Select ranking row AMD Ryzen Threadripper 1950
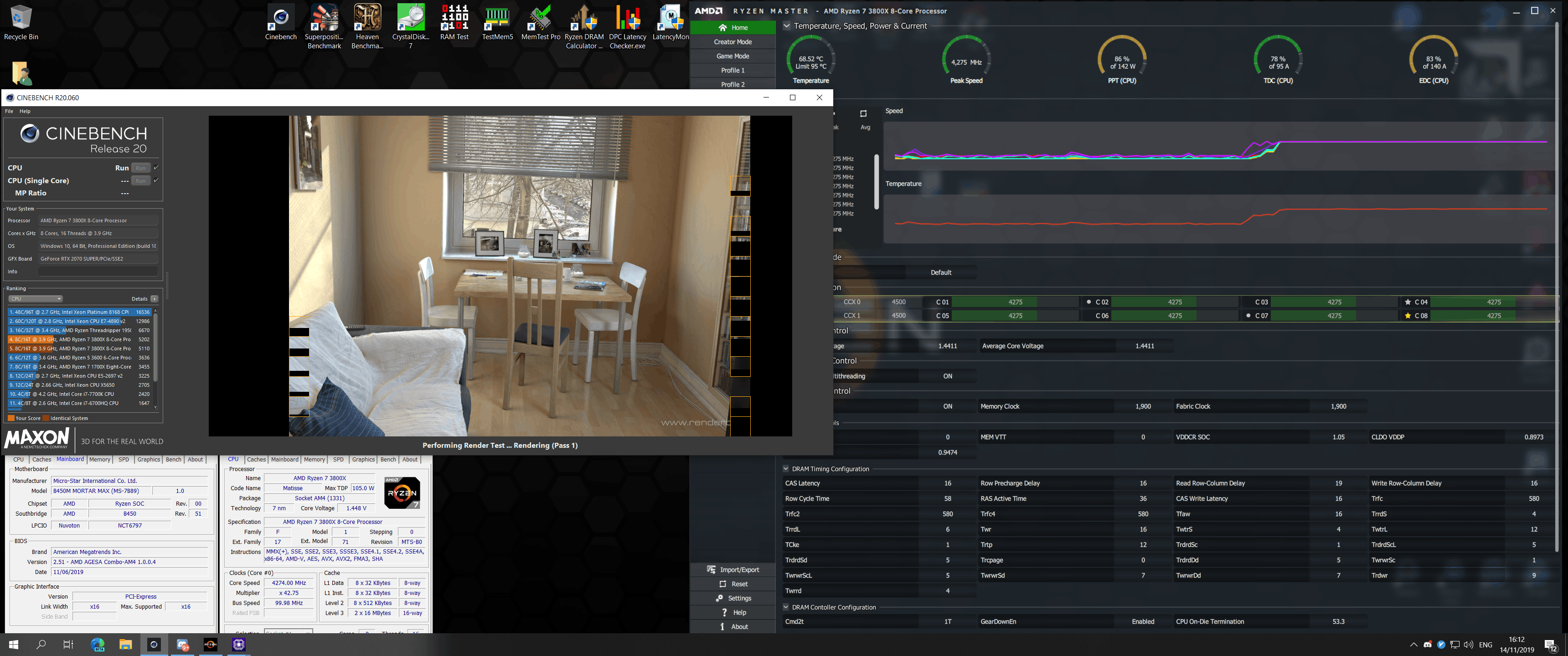This screenshot has height=656, width=1568. 79,330
